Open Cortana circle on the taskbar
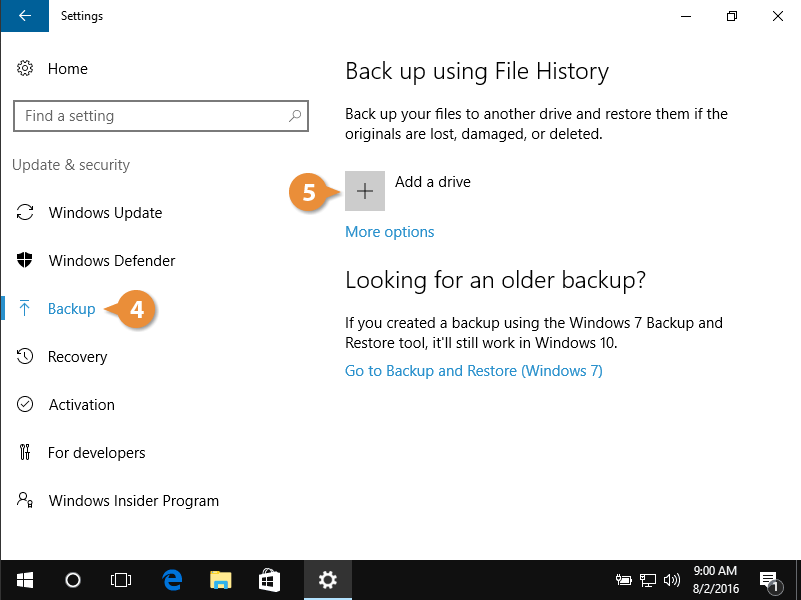Screen dimensions: 801x600 tap(73, 580)
